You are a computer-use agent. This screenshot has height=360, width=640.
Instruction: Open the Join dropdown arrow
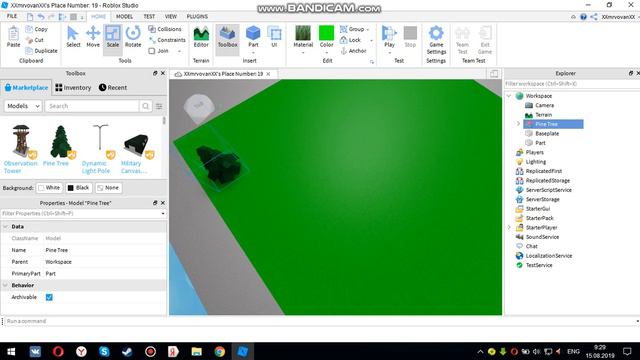(x=179, y=51)
